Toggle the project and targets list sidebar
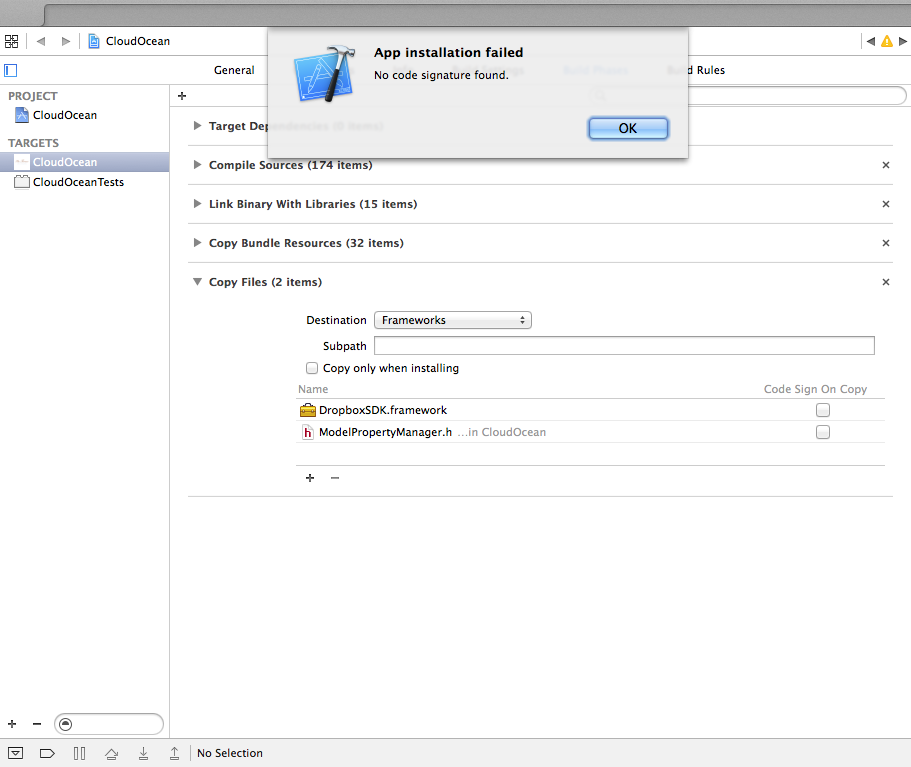 (10, 70)
